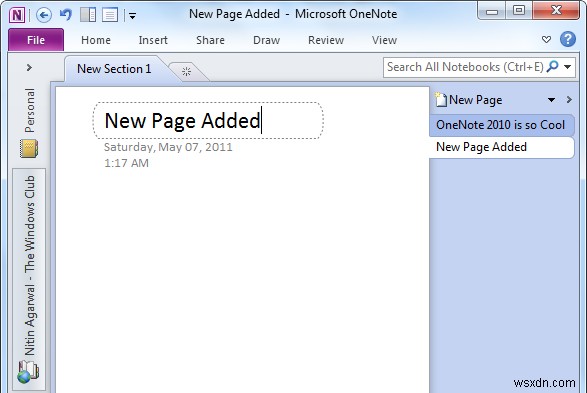This screenshot has height=393, width=587.
Task: Open Customize Quick Access Toolbar dropdown
Action: point(132,16)
